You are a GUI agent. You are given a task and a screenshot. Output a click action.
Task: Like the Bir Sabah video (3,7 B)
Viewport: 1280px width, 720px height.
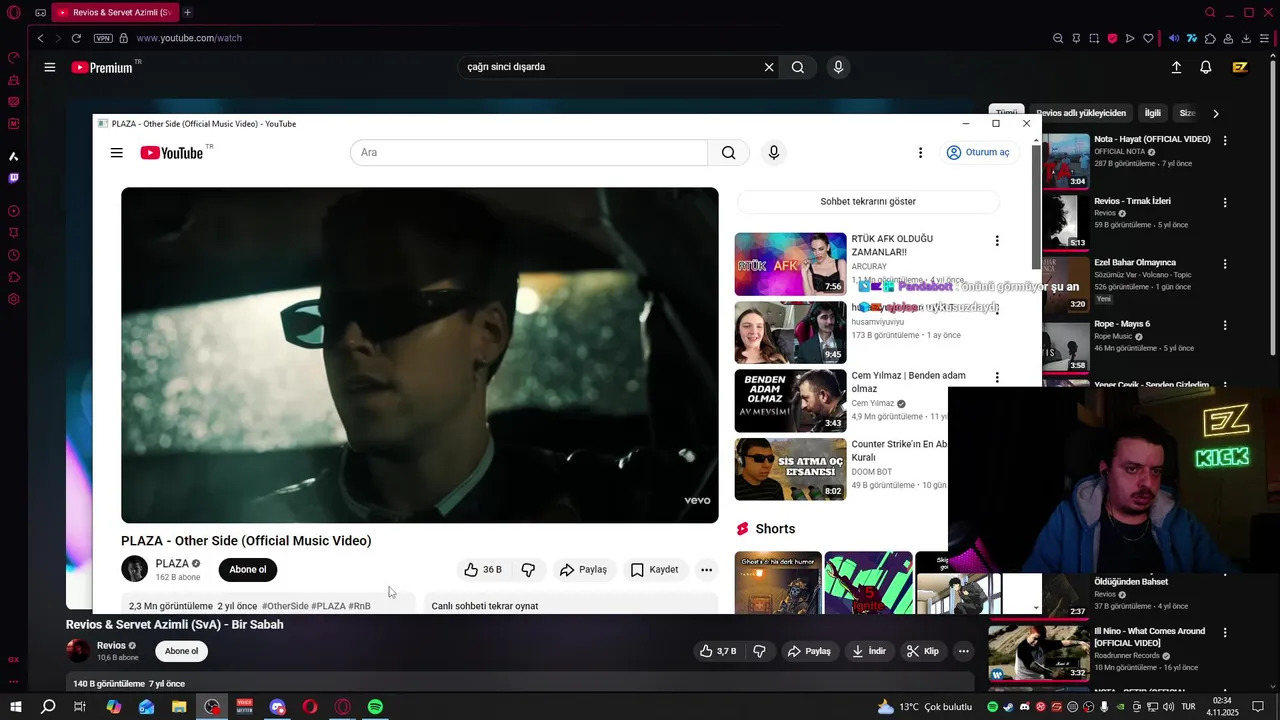718,651
